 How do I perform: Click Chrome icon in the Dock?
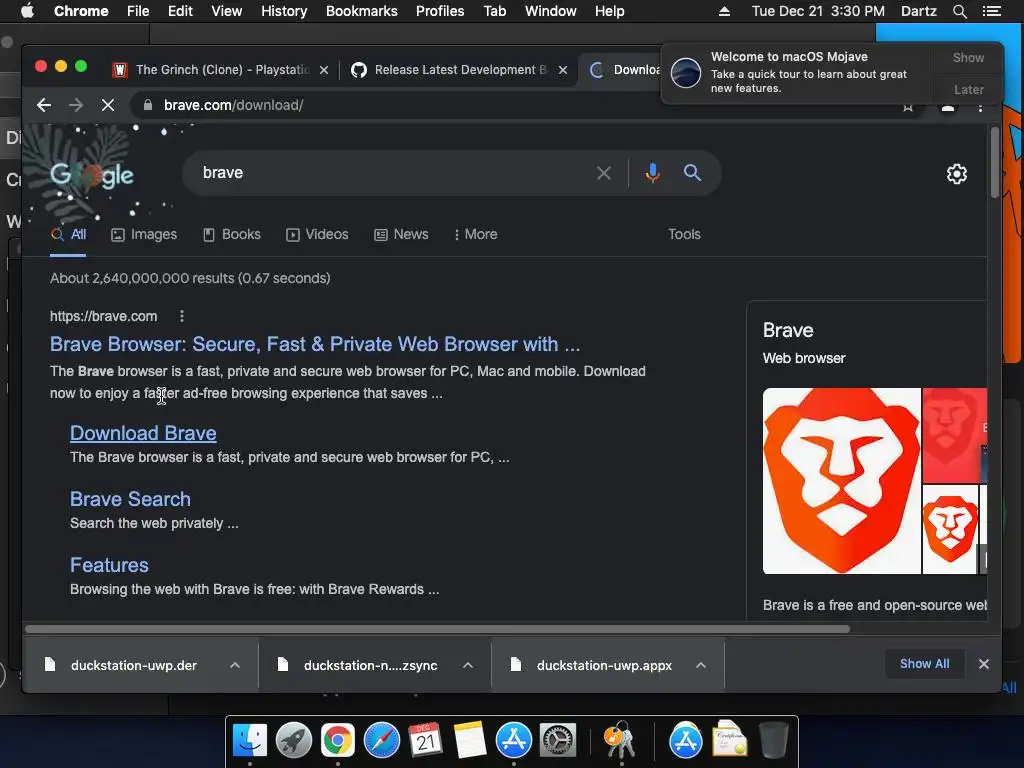click(338, 741)
